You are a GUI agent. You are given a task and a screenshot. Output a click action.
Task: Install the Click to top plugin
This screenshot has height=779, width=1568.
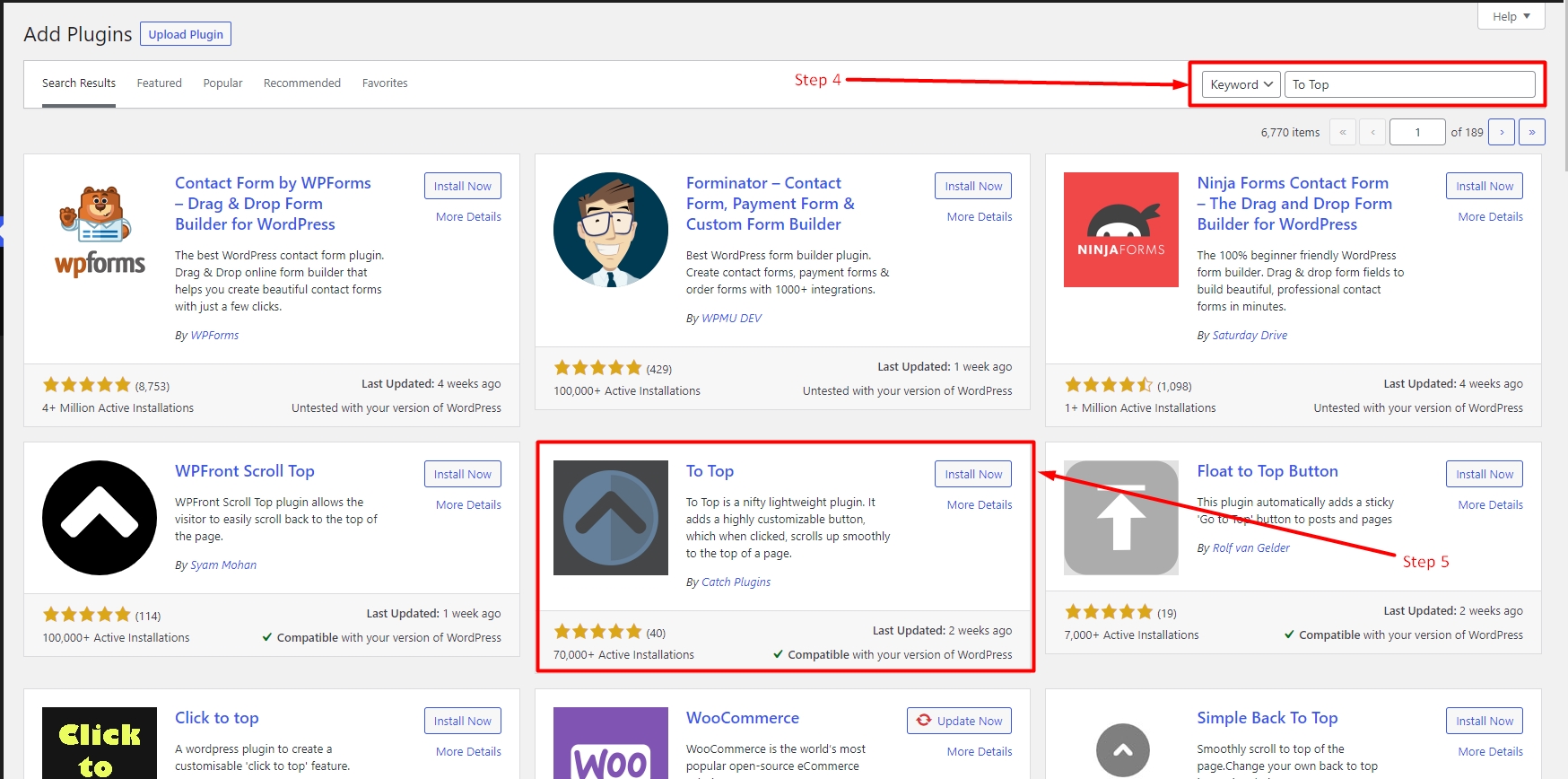[463, 721]
